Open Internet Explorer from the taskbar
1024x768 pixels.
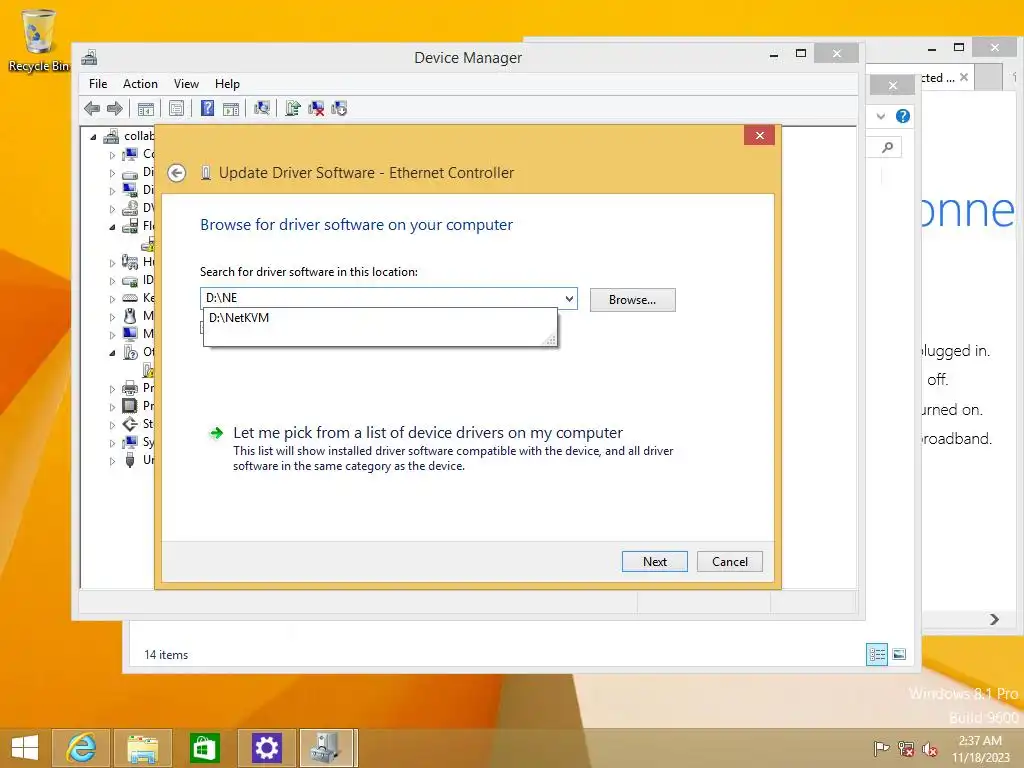click(x=81, y=748)
